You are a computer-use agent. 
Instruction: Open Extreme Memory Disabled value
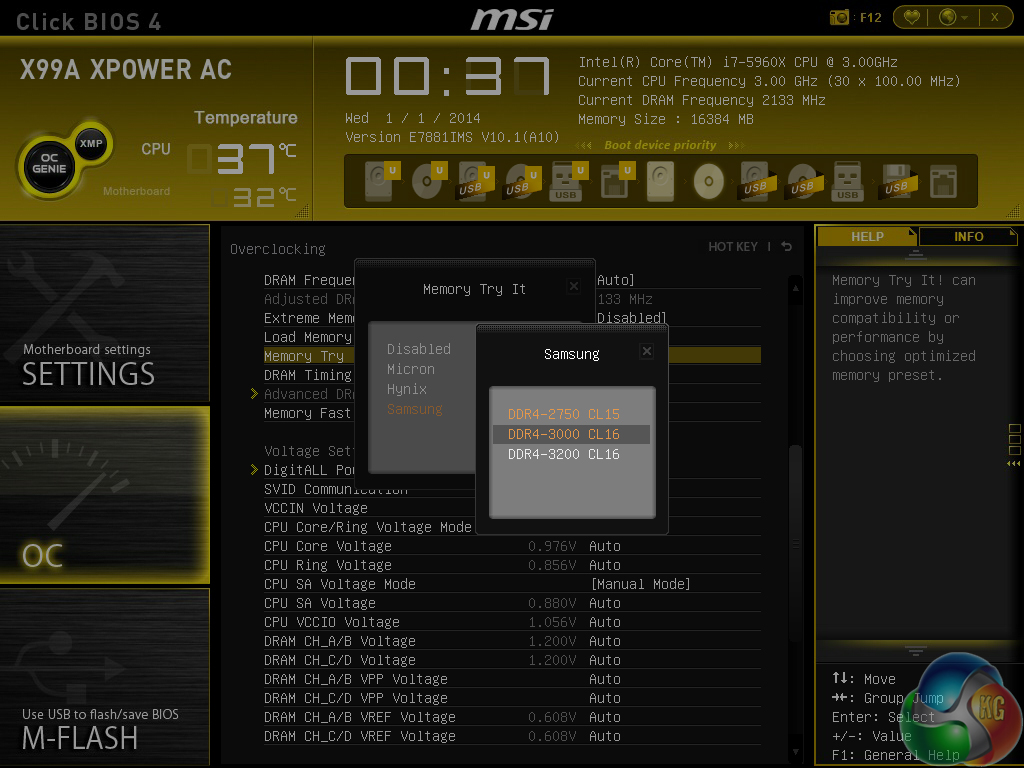(632, 318)
